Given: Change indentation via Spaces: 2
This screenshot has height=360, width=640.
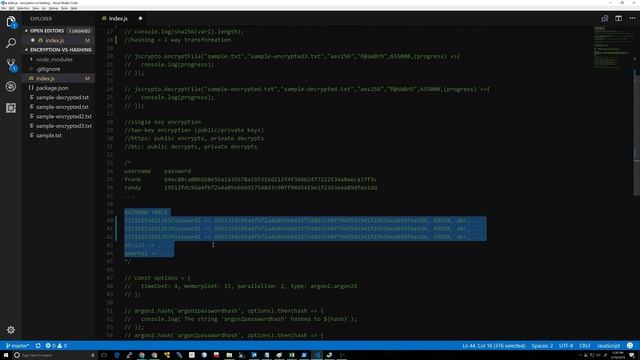Looking at the screenshot, I should tap(542, 346).
